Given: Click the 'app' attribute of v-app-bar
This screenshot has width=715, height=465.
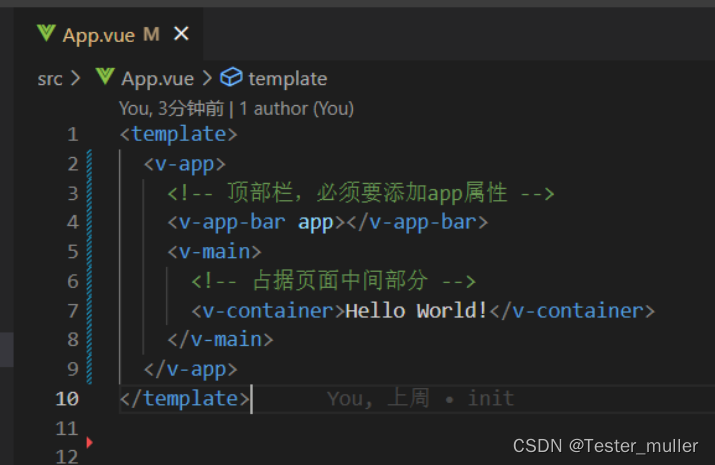Looking at the screenshot, I should click(316, 223).
